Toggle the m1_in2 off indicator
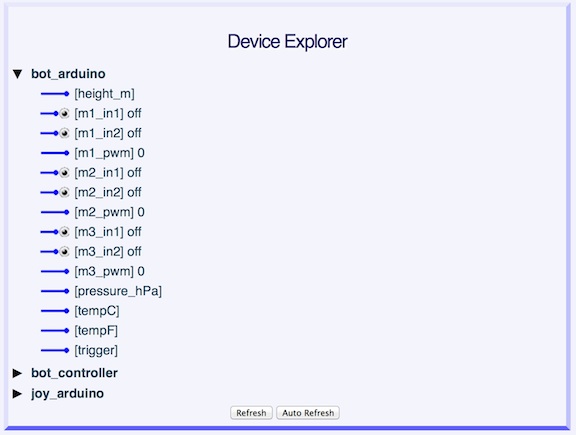This screenshot has width=576, height=435. point(64,133)
